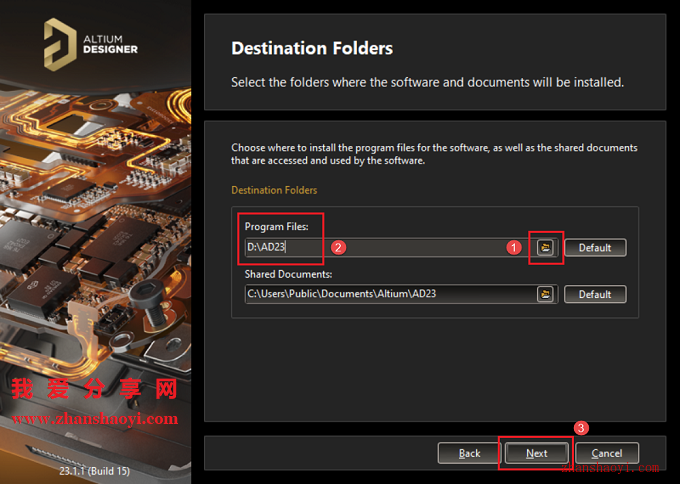Screen dimensions: 680x484
Task: Cancel the installation
Action: coord(607,453)
